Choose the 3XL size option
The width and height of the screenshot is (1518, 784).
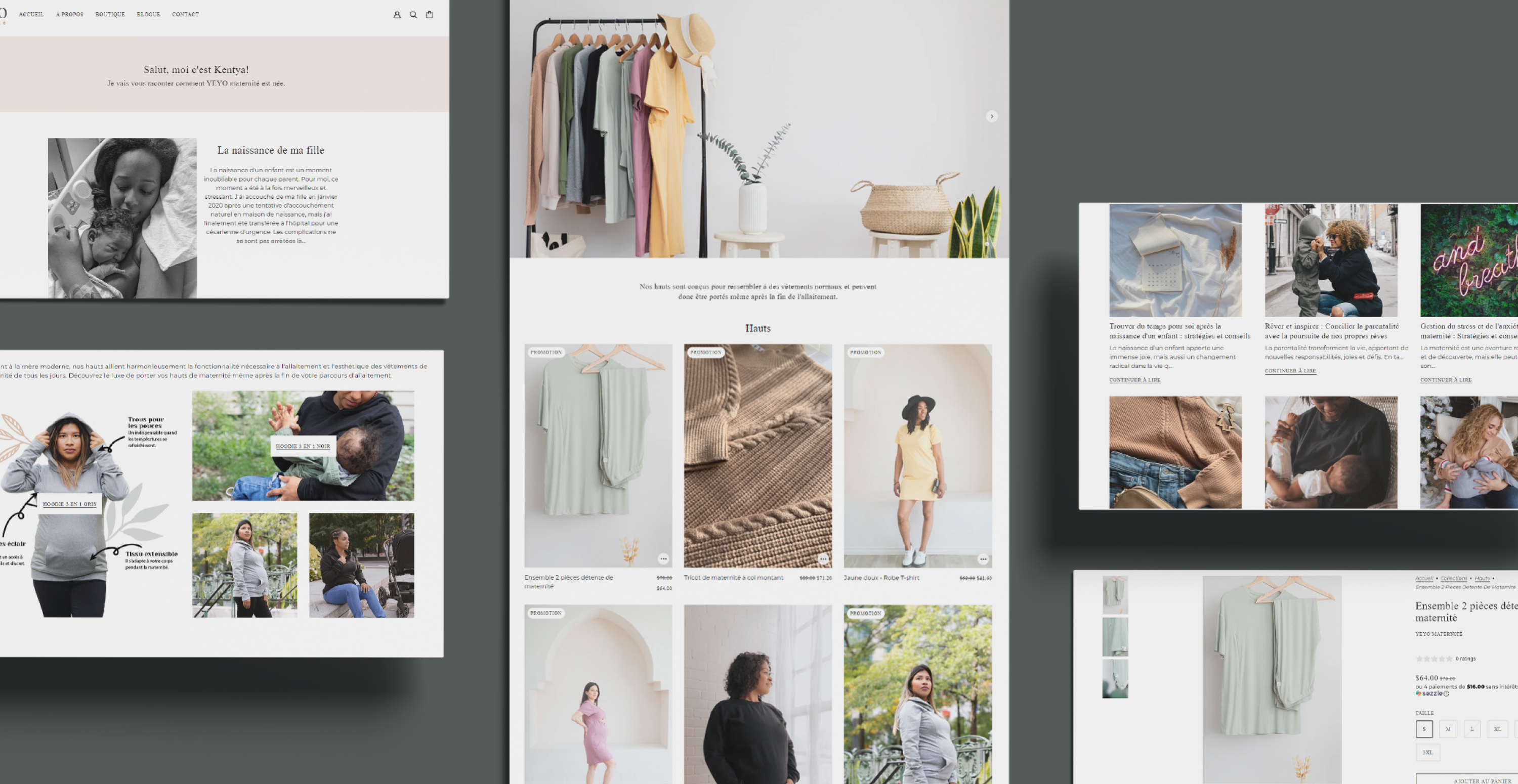click(1427, 752)
